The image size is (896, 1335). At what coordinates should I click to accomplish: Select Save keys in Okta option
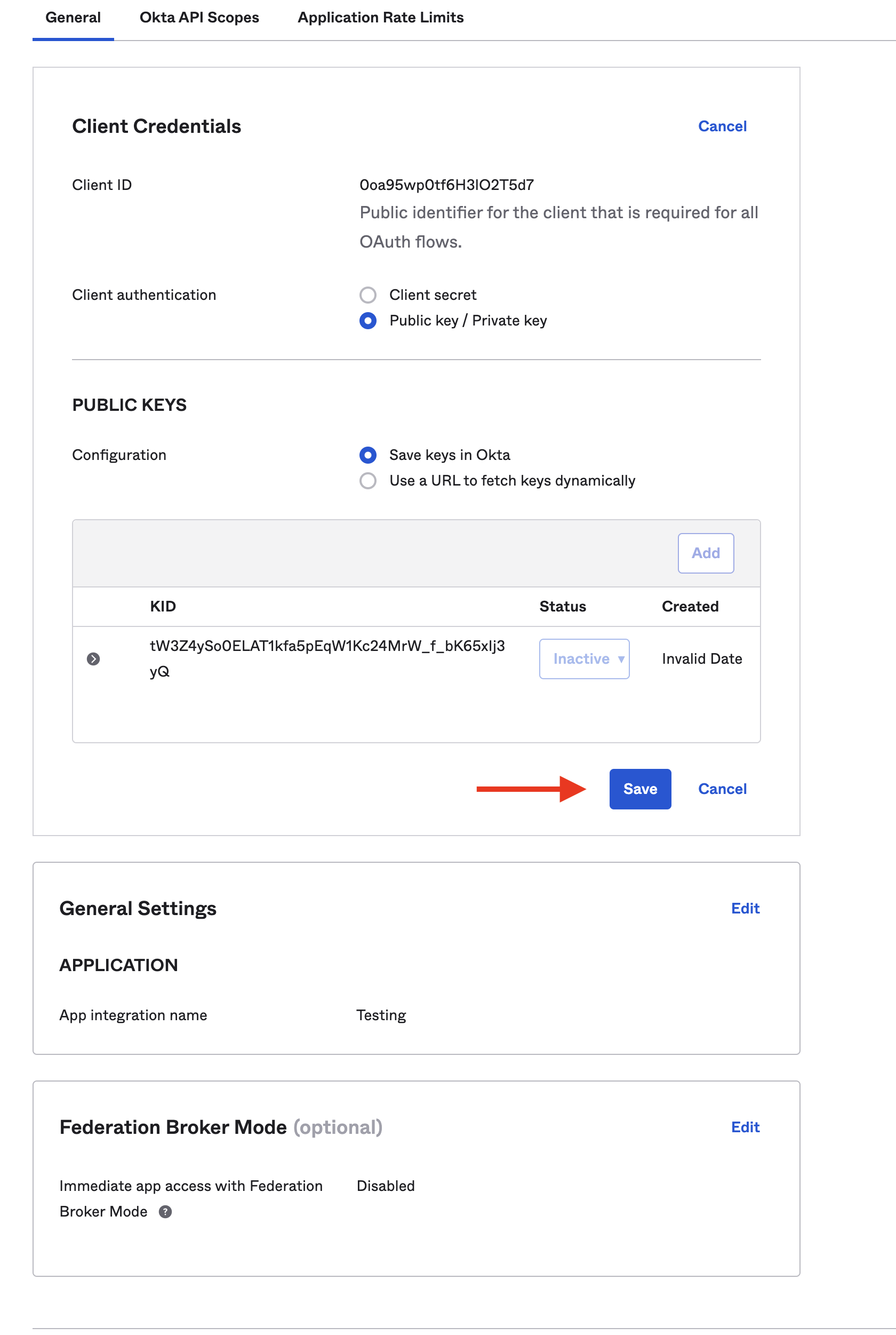point(368,455)
